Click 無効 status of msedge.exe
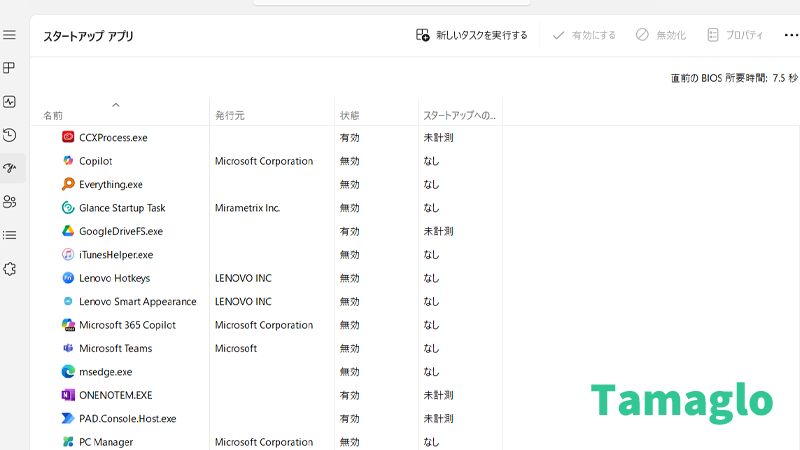 click(349, 372)
